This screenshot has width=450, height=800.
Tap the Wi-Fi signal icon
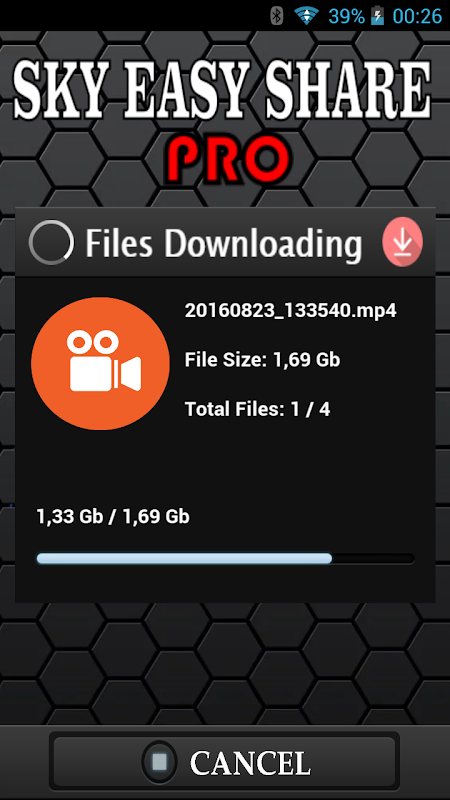(x=306, y=16)
